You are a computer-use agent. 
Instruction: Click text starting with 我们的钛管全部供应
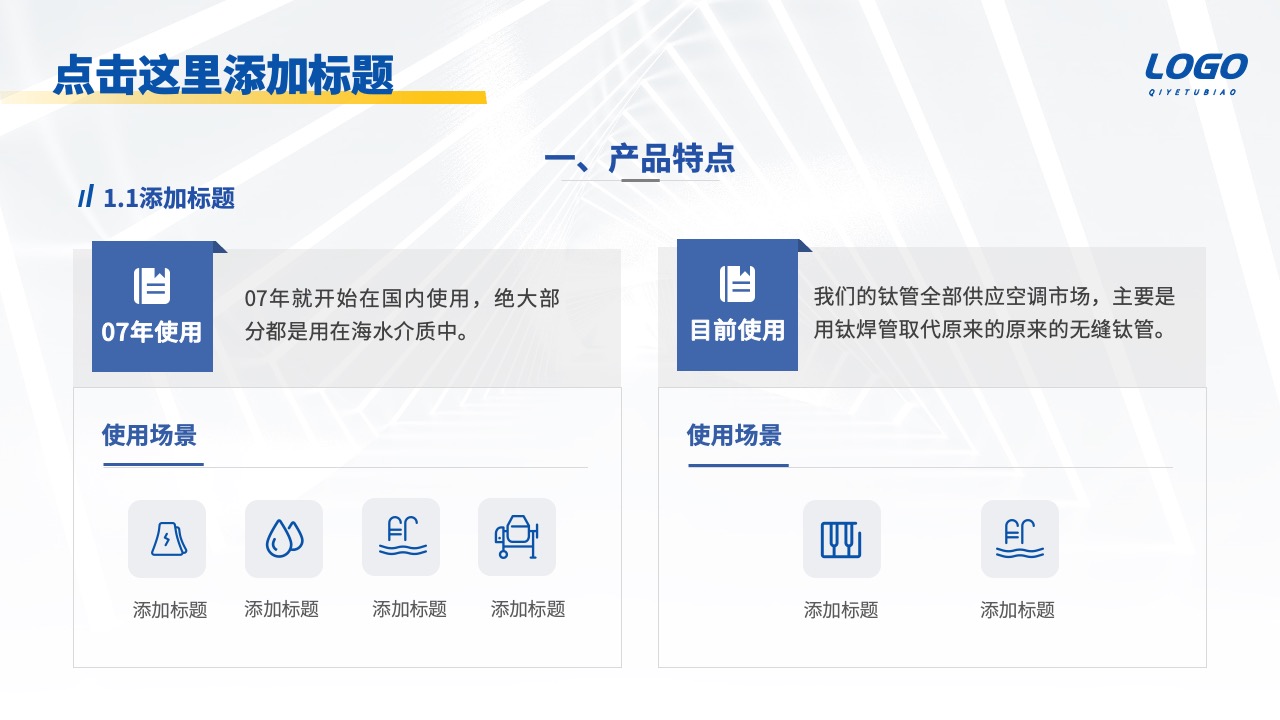(995, 313)
